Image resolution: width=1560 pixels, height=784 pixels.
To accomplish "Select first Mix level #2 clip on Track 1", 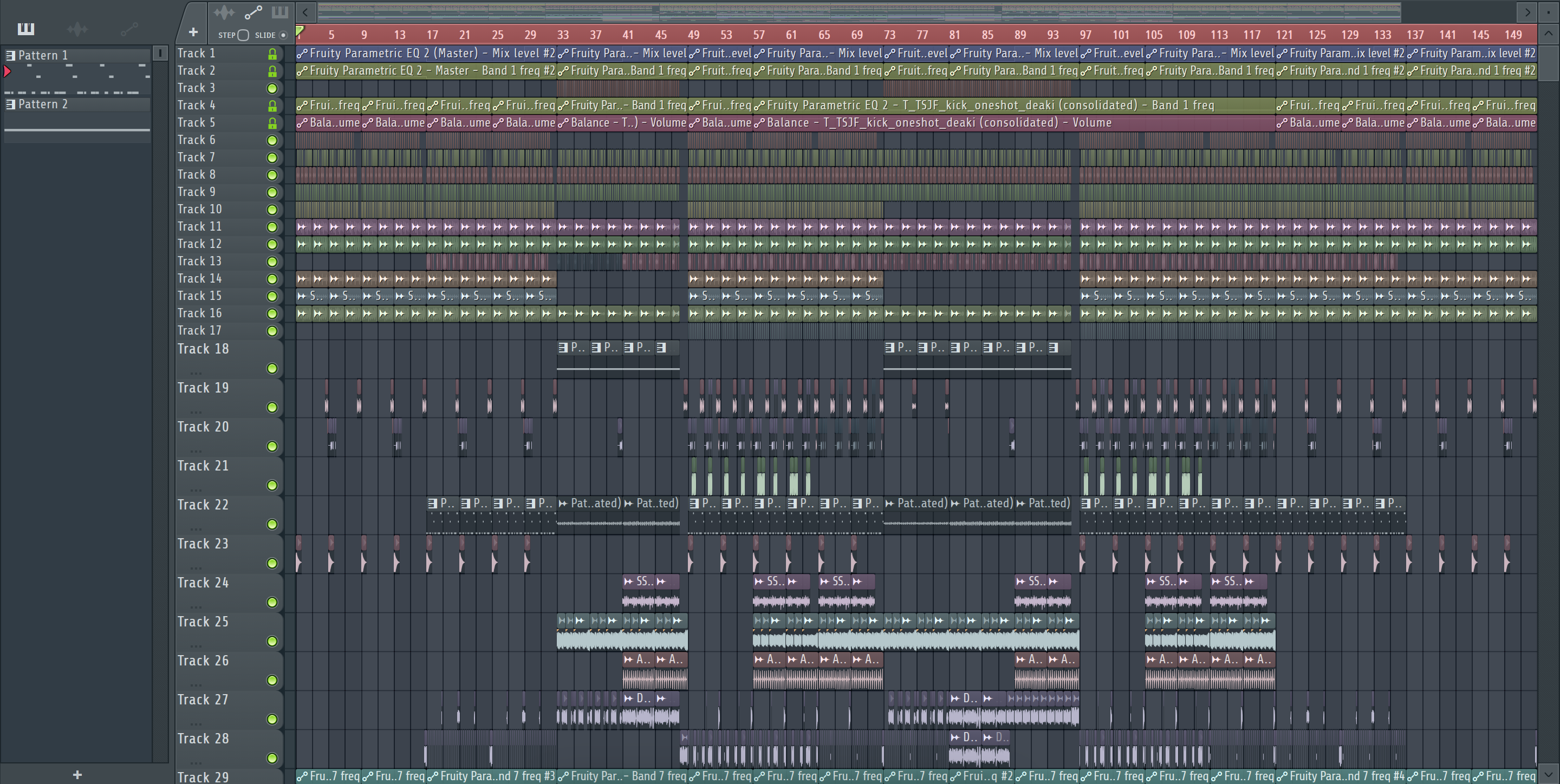I will tap(426, 53).
